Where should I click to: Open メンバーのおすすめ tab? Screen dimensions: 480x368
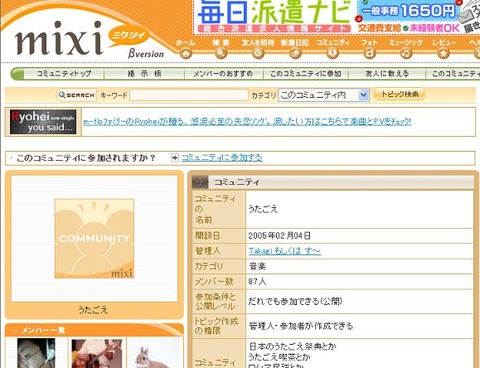coord(223,74)
